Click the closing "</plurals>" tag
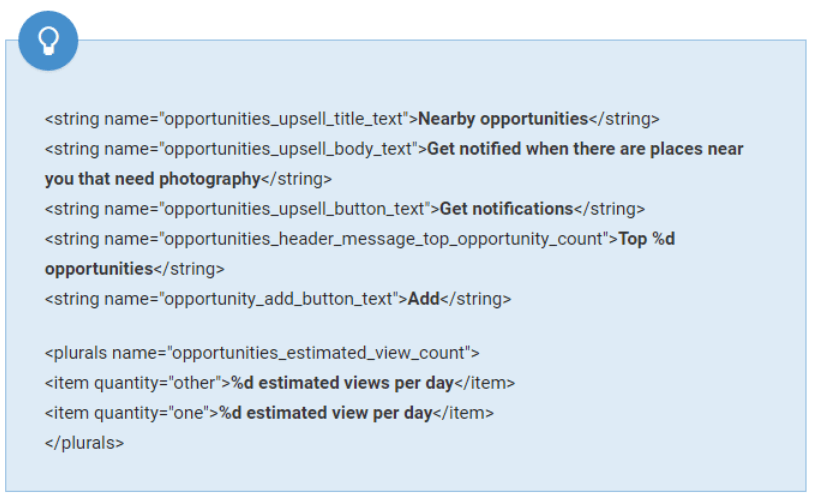 point(84,443)
